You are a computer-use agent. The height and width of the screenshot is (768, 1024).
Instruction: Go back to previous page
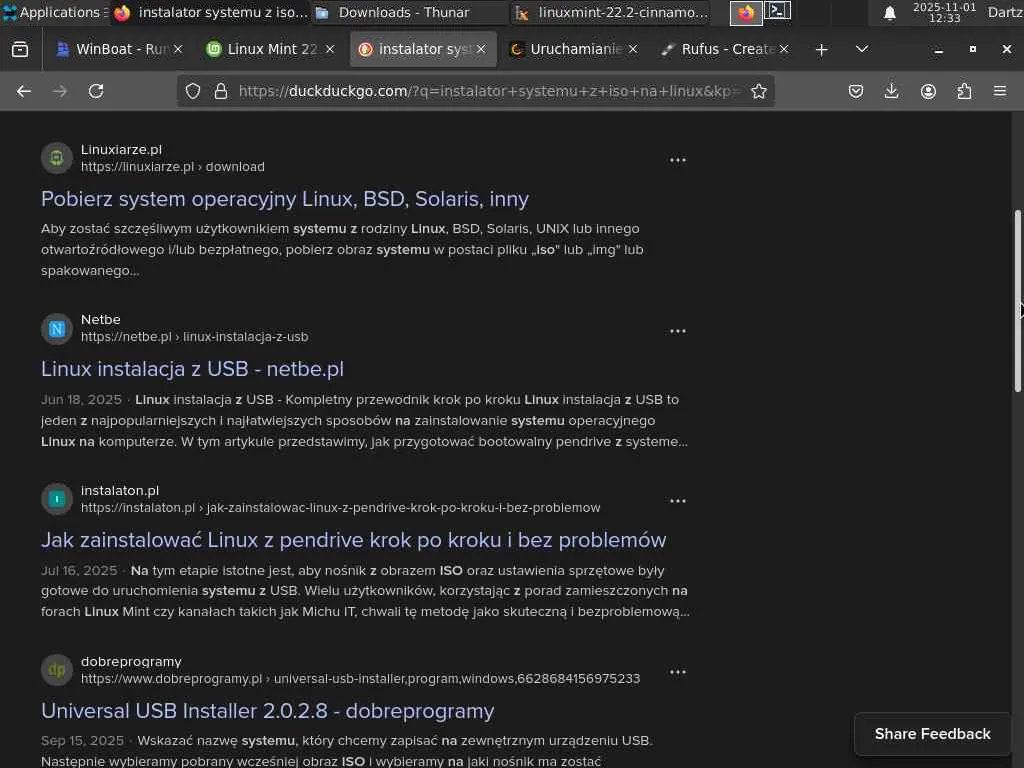(24, 91)
